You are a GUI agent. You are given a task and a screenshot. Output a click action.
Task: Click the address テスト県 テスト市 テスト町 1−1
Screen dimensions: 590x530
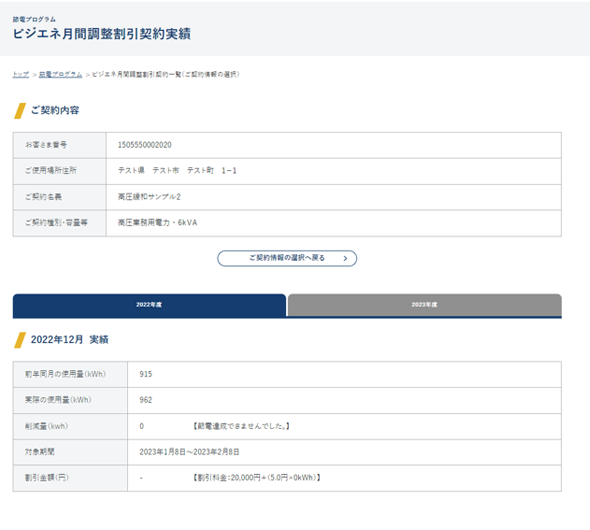point(177,171)
